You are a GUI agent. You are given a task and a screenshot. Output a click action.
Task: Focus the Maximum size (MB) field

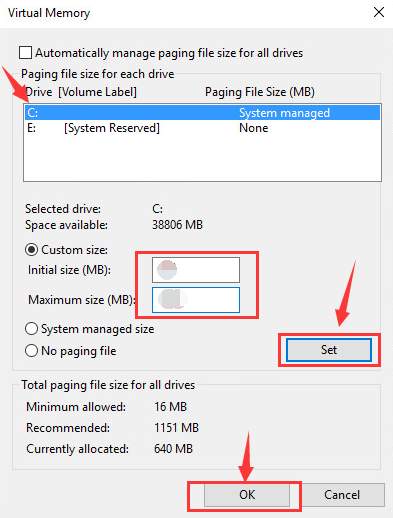pos(196,300)
